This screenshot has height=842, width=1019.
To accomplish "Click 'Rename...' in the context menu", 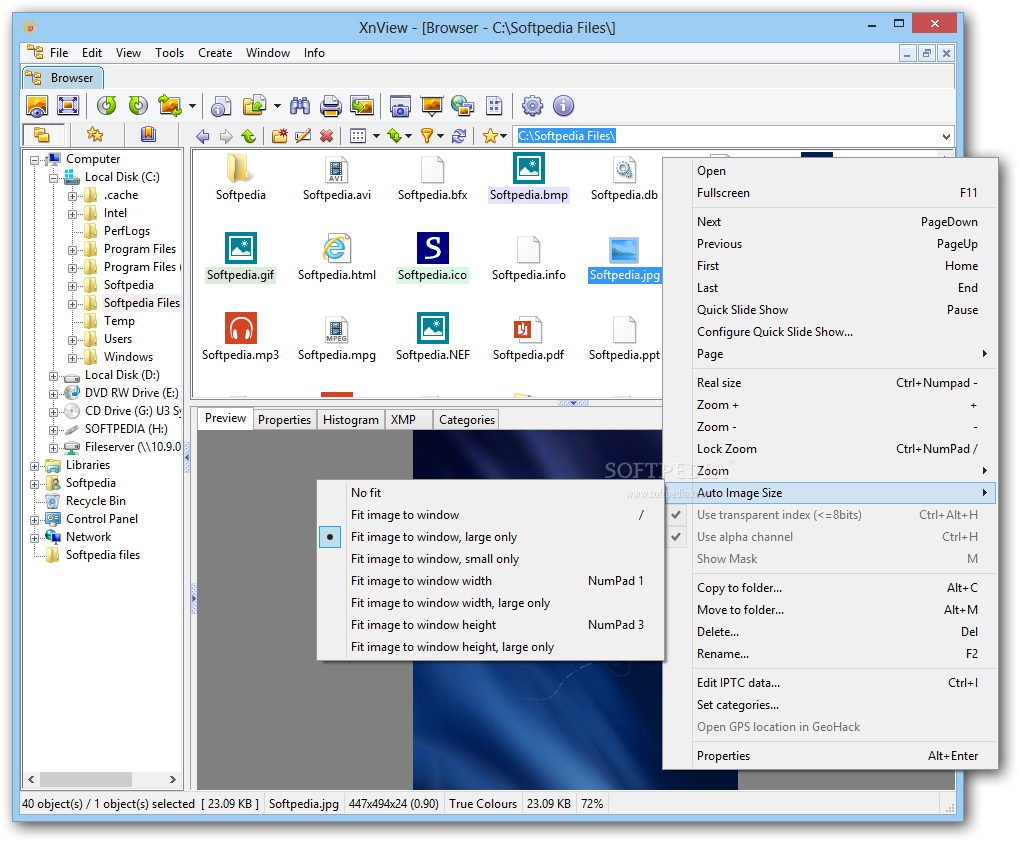I will [830, 654].
